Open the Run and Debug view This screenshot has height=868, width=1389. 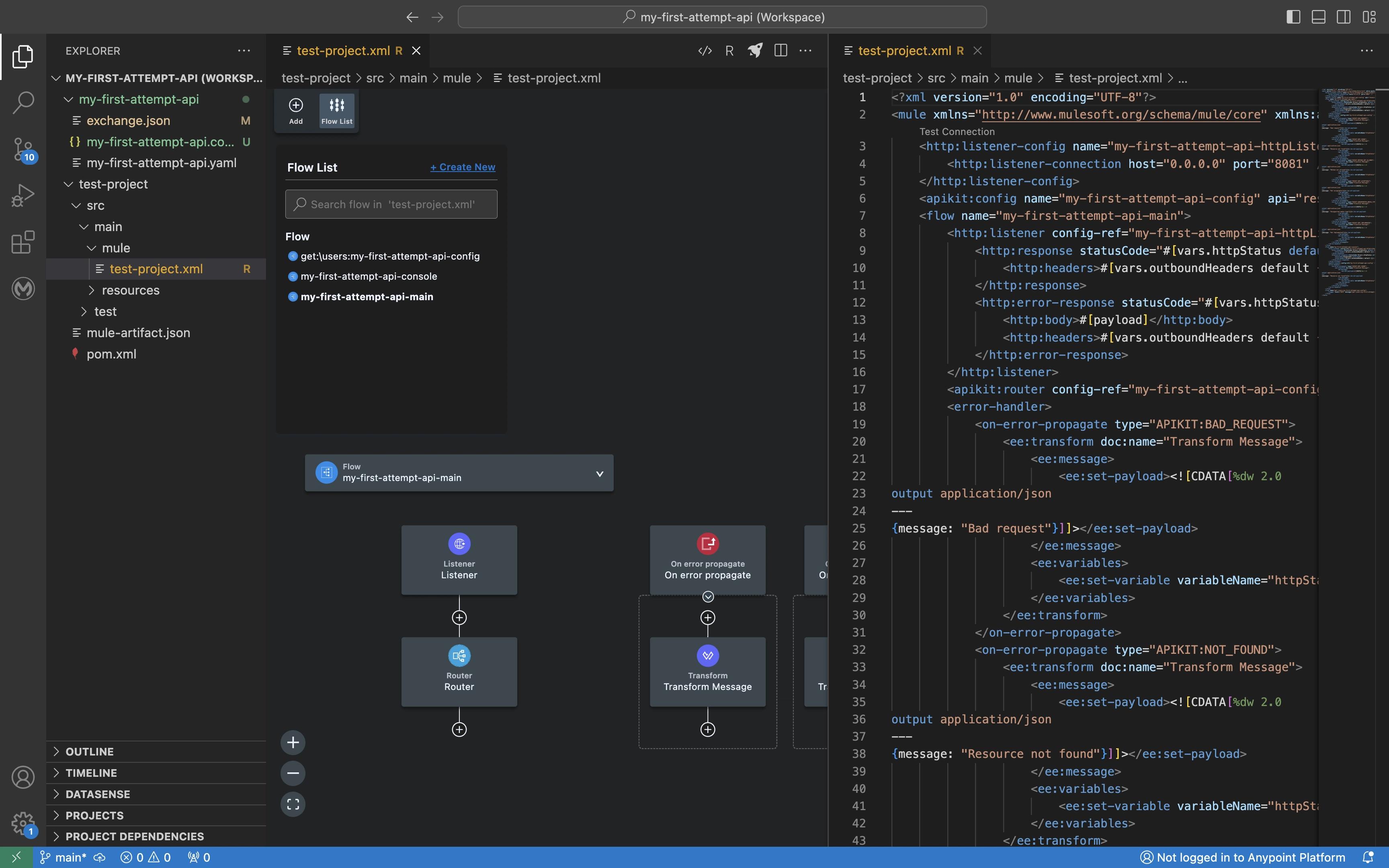[x=23, y=196]
